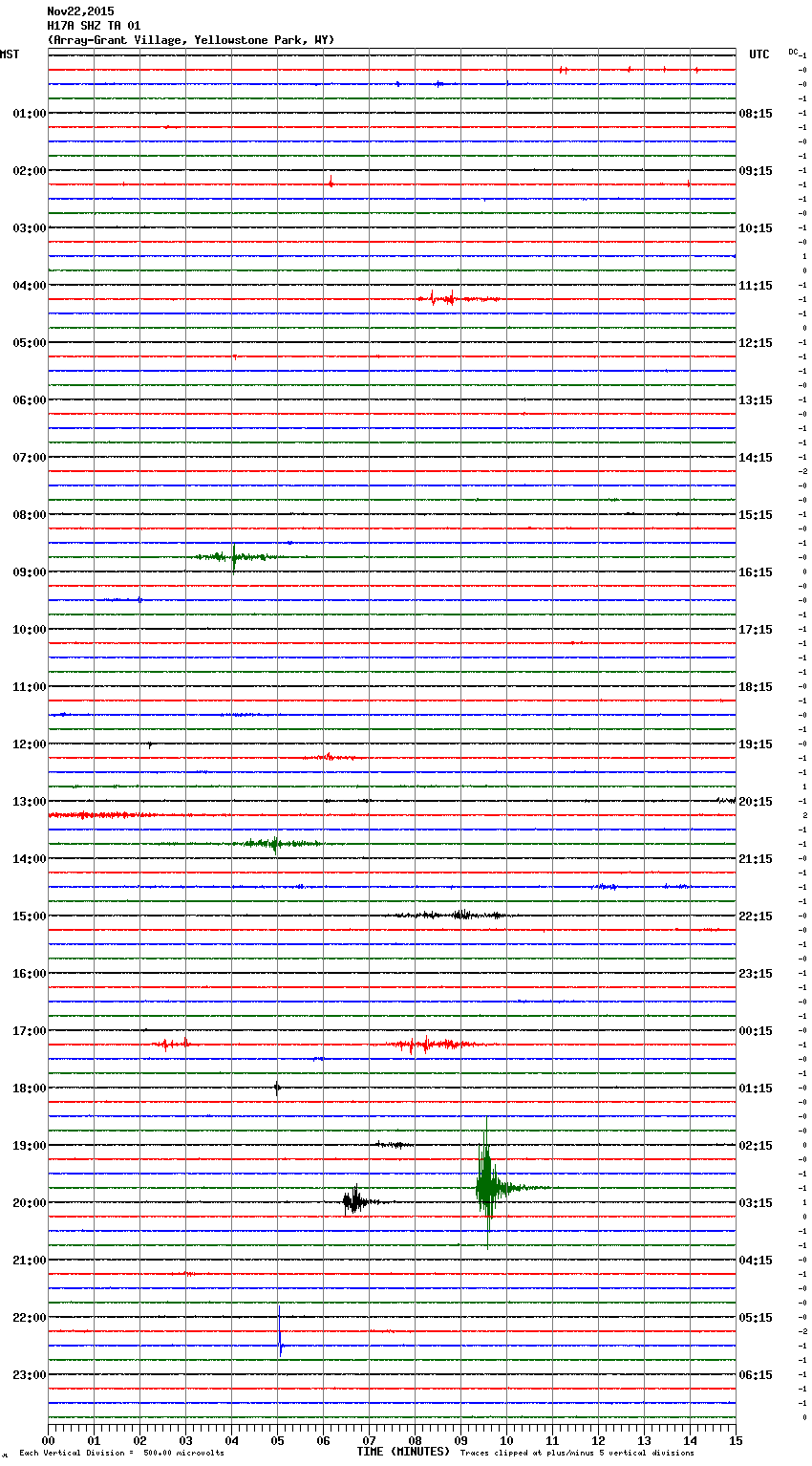Click the Nov22,2015 date header
812x1466 pixels.
click(x=80, y=11)
